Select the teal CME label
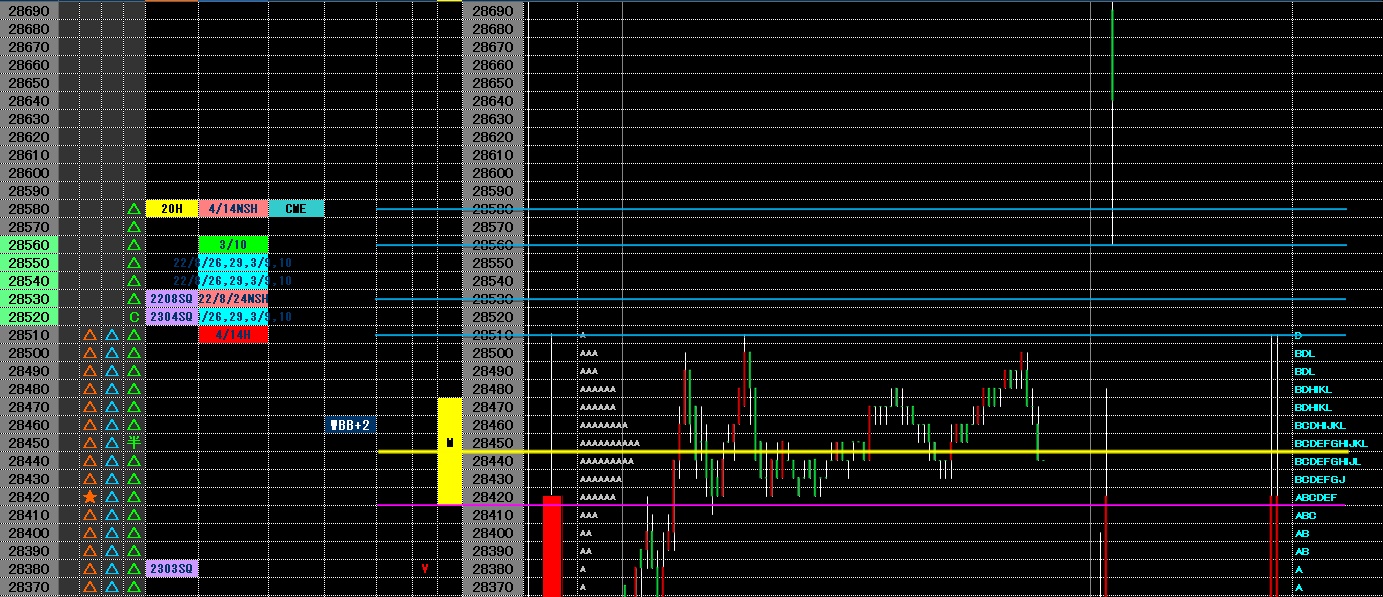Image resolution: width=1383 pixels, height=597 pixels. click(x=296, y=209)
